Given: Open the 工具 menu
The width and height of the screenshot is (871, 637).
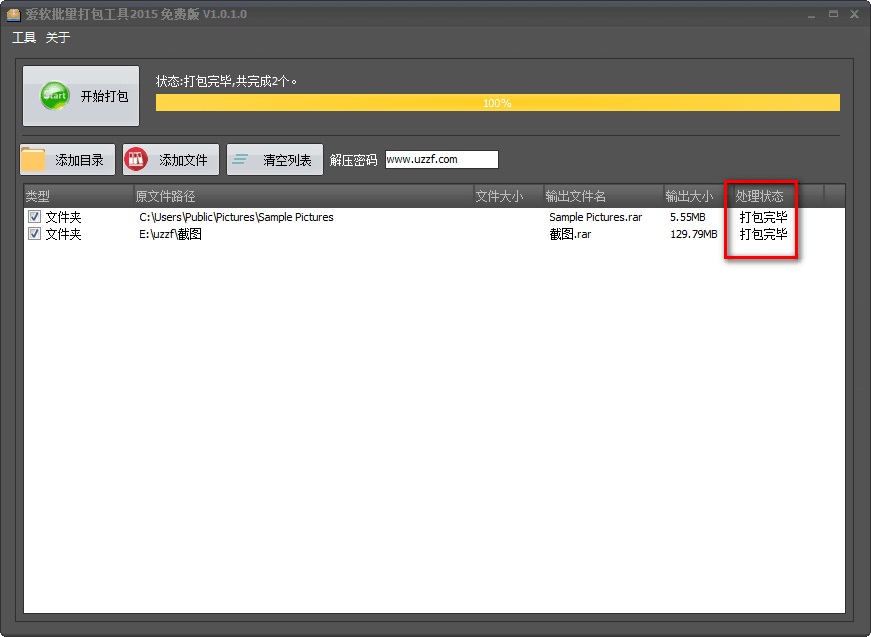Looking at the screenshot, I should tap(24, 38).
